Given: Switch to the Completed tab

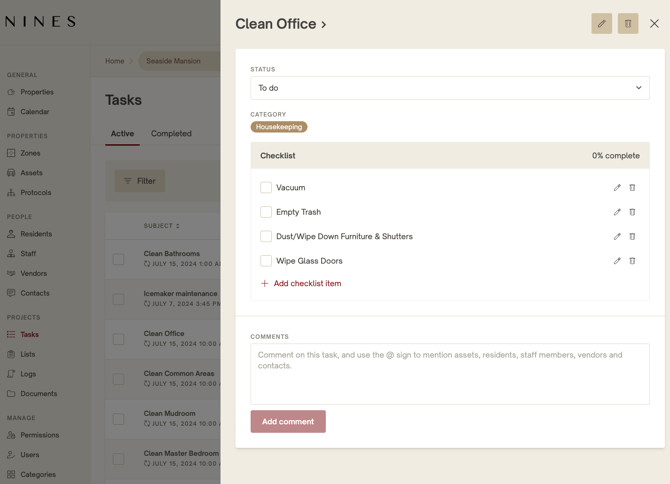Looking at the screenshot, I should point(171,133).
